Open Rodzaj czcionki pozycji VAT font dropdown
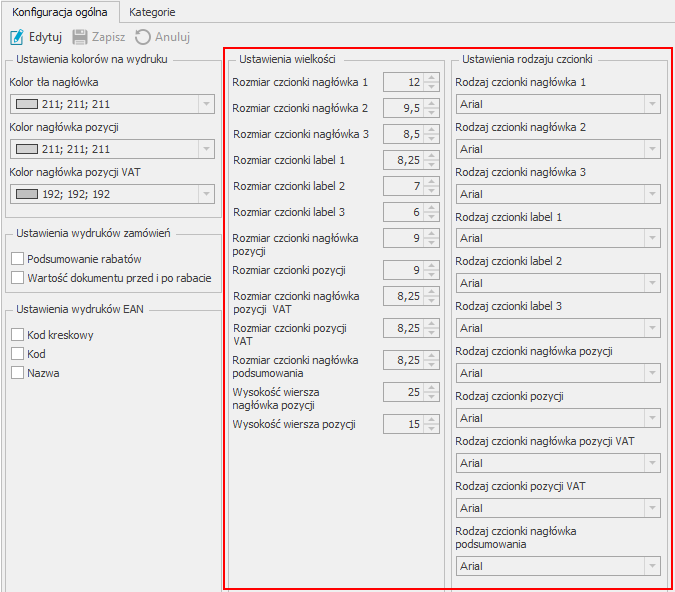675x592 pixels. [x=651, y=508]
